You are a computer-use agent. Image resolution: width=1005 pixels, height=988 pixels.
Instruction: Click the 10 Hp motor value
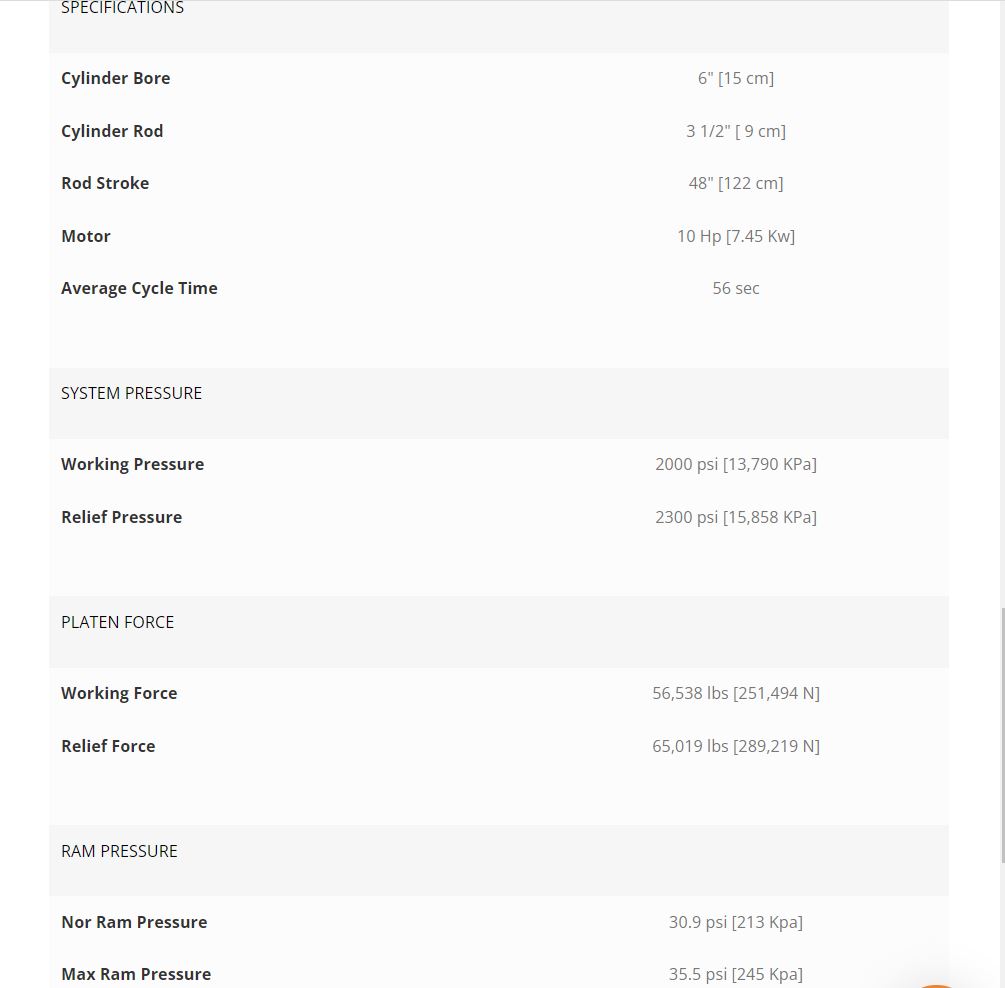pos(736,236)
